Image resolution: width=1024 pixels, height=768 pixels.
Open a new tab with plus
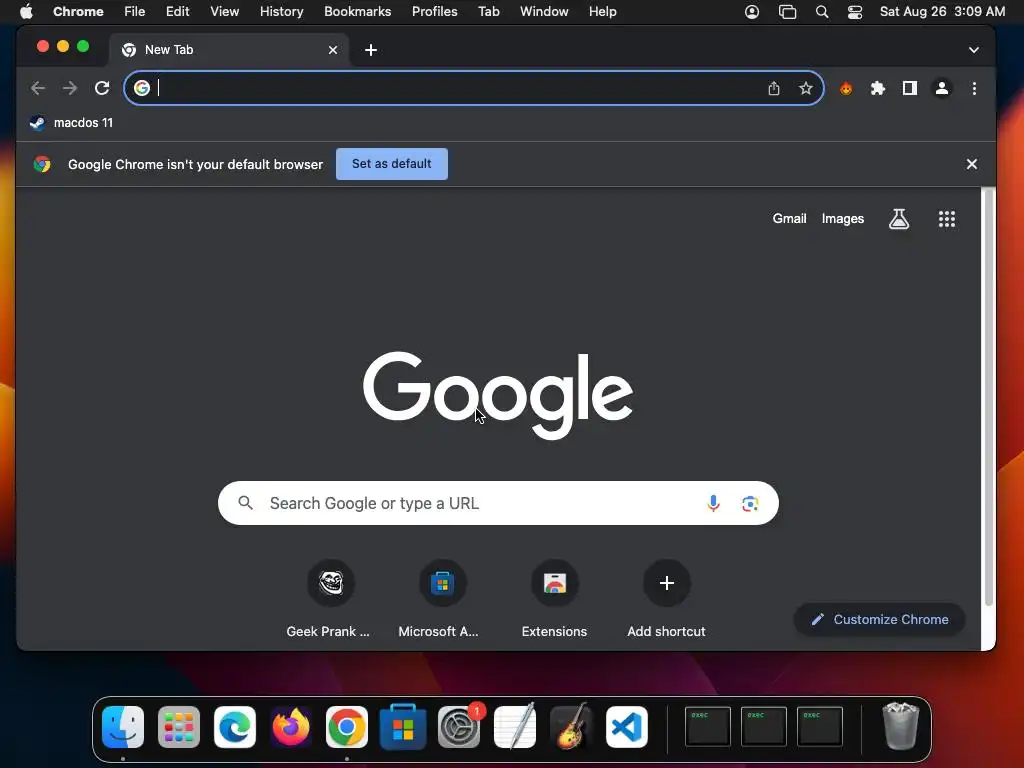371,50
